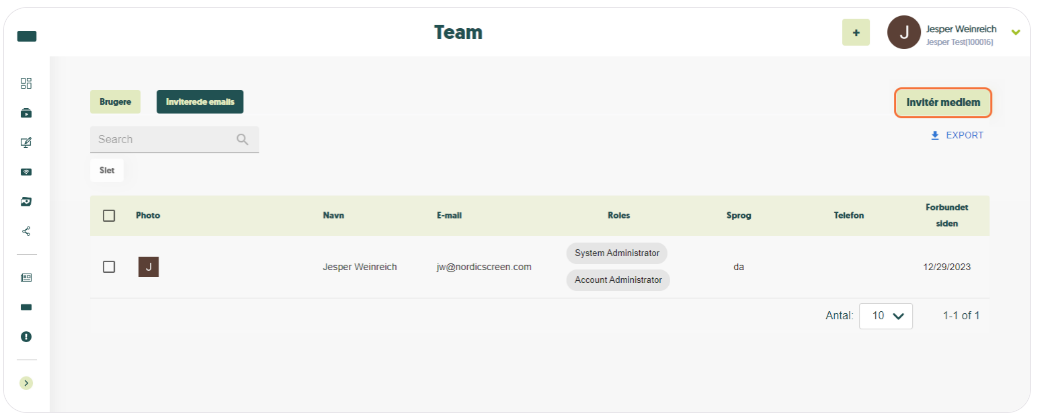Click the Account Administrator role chip

point(618,280)
